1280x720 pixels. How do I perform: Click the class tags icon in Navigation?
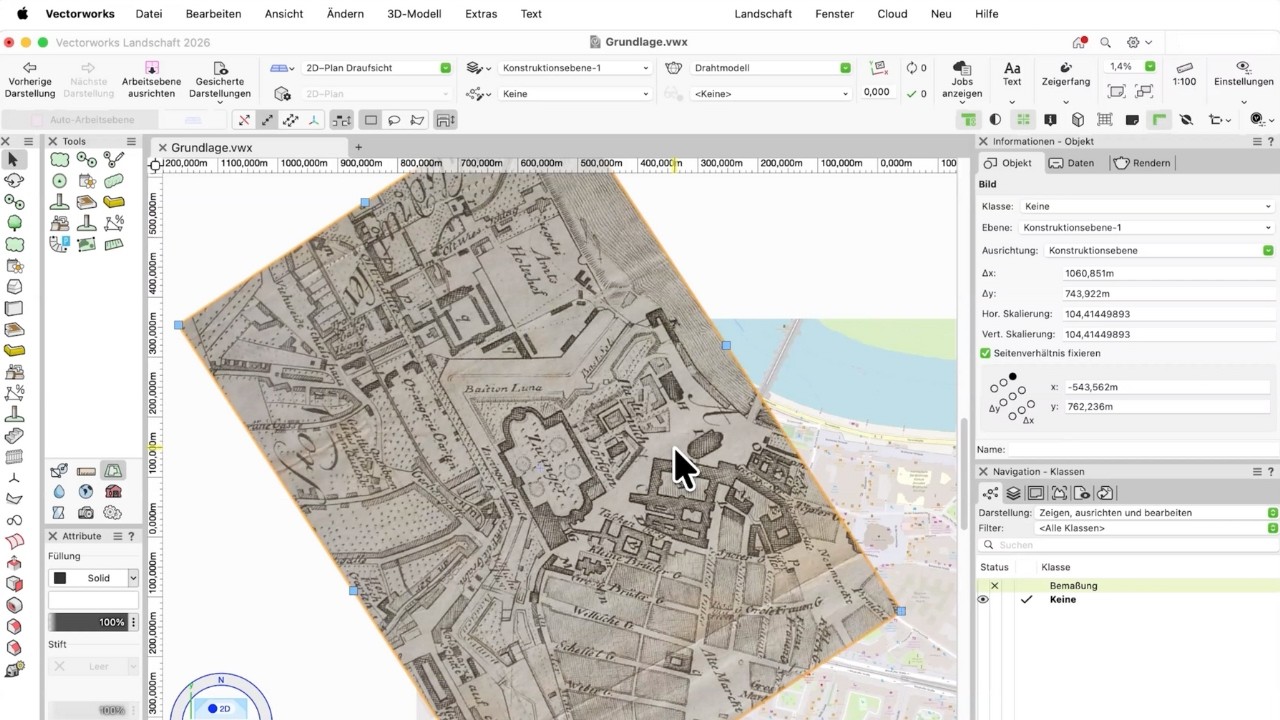coord(990,493)
